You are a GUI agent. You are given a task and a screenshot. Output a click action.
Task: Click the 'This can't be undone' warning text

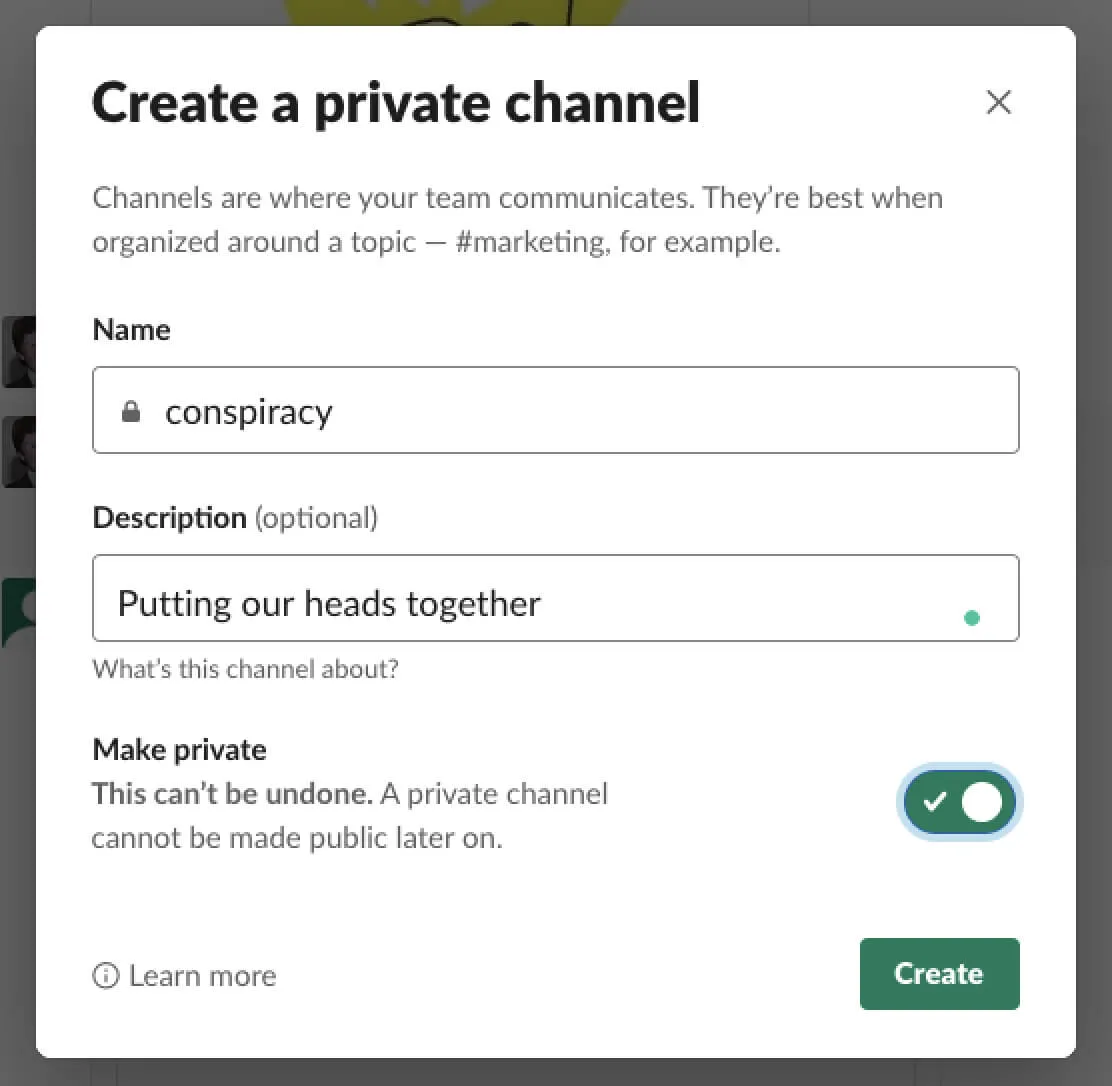pyautogui.click(x=227, y=793)
